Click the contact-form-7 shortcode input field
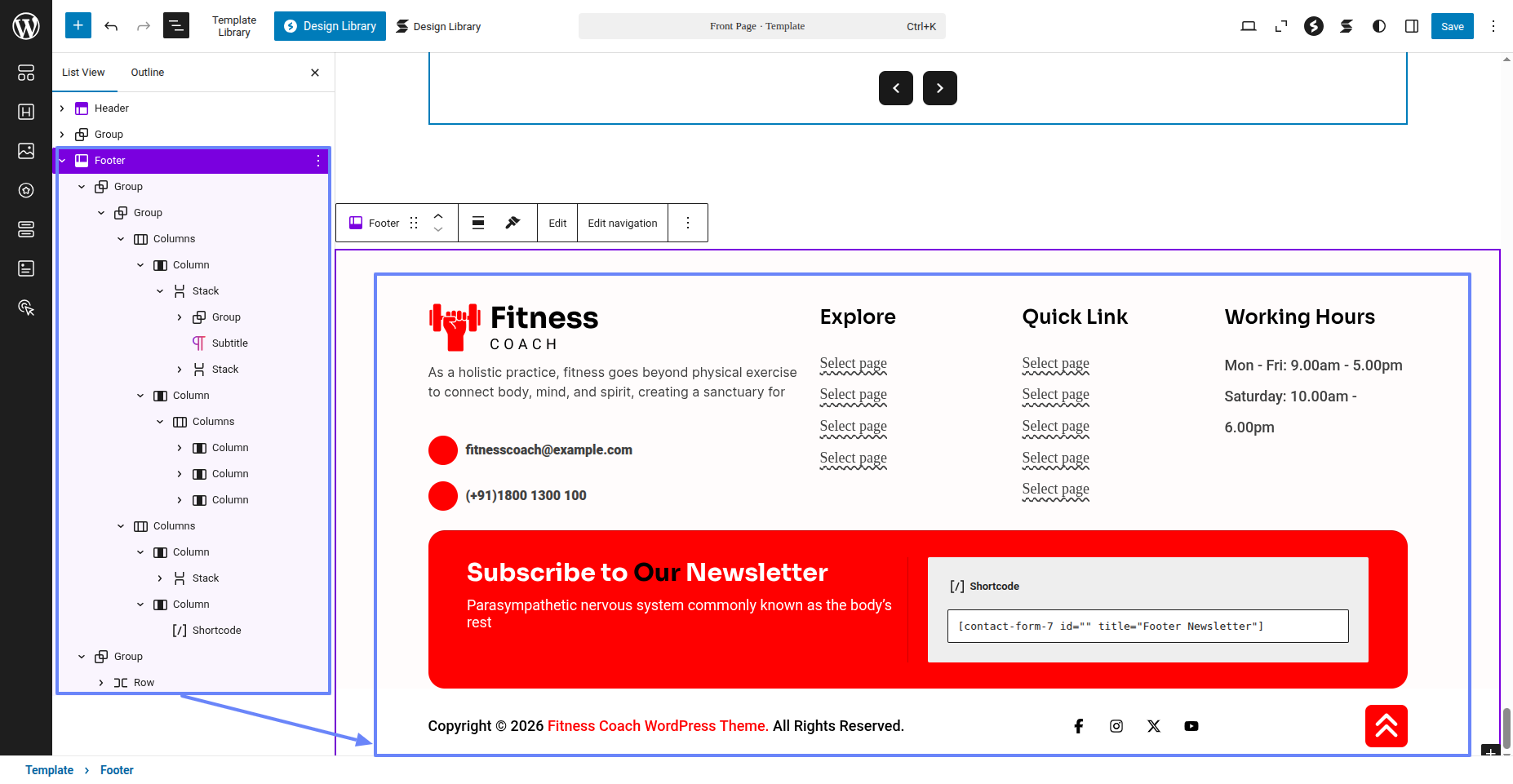This screenshot has width=1513, height=784. [1147, 627]
